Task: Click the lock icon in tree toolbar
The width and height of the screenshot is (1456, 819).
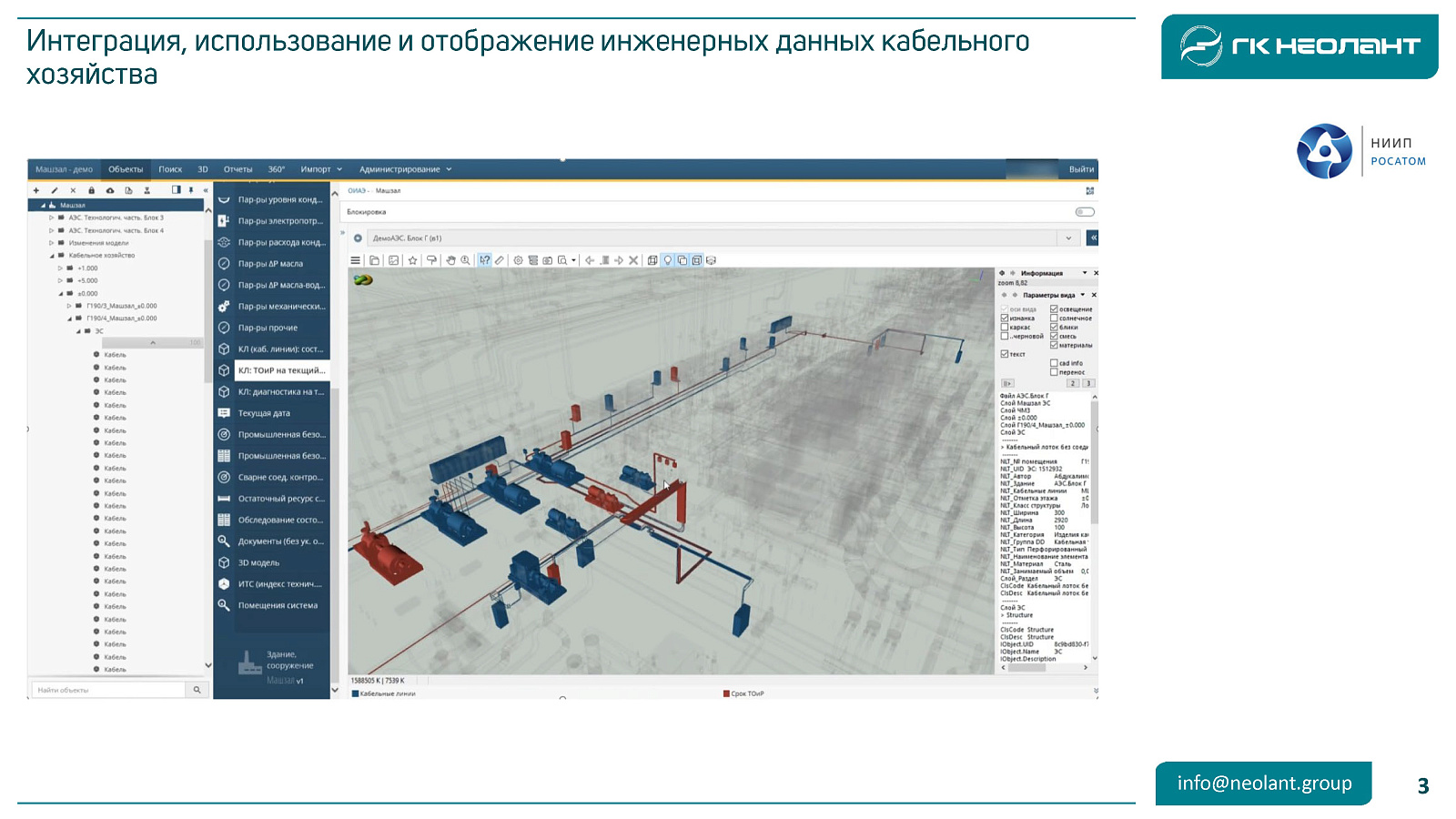Action: [x=91, y=191]
